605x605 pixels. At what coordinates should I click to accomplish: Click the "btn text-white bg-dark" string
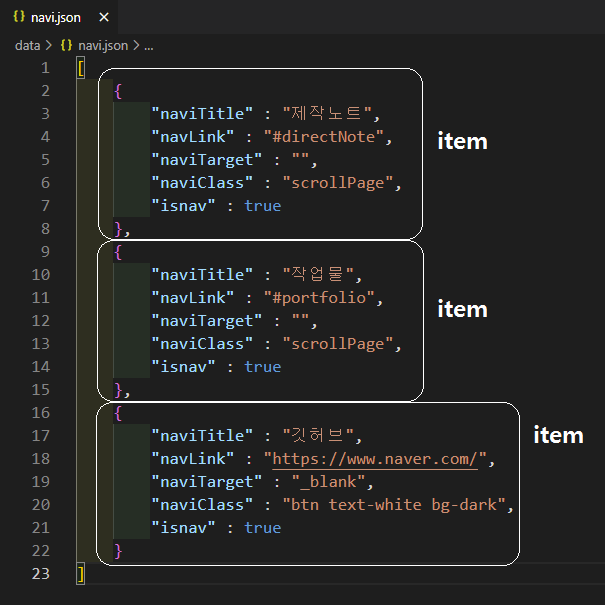pyautogui.click(x=397, y=505)
